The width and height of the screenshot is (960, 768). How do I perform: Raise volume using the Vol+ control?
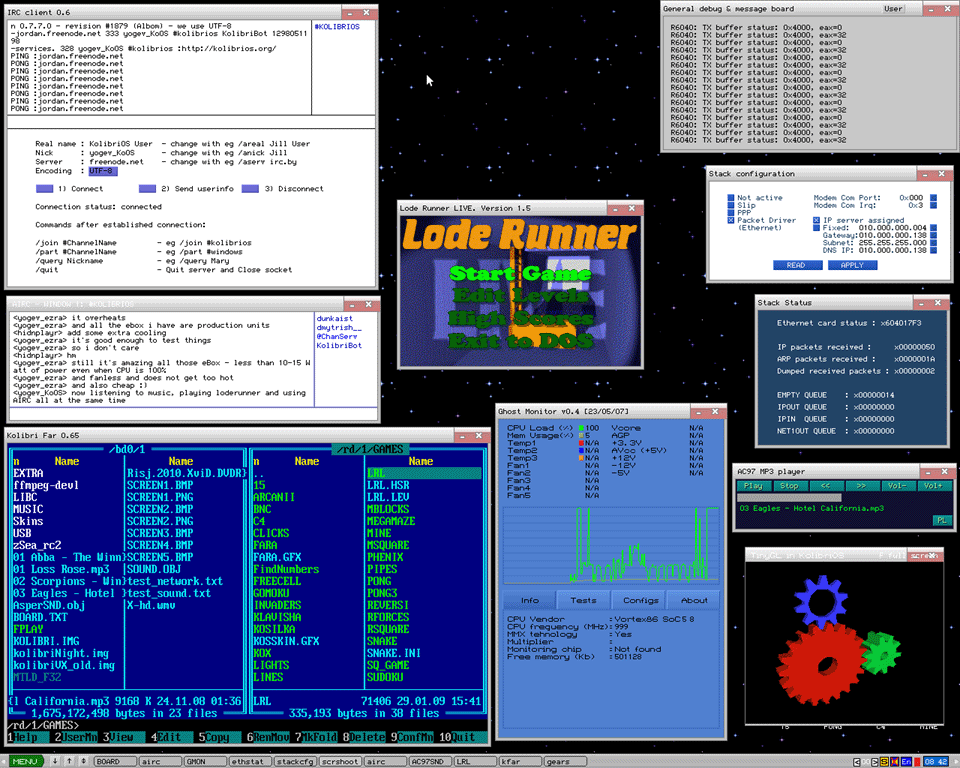point(934,485)
